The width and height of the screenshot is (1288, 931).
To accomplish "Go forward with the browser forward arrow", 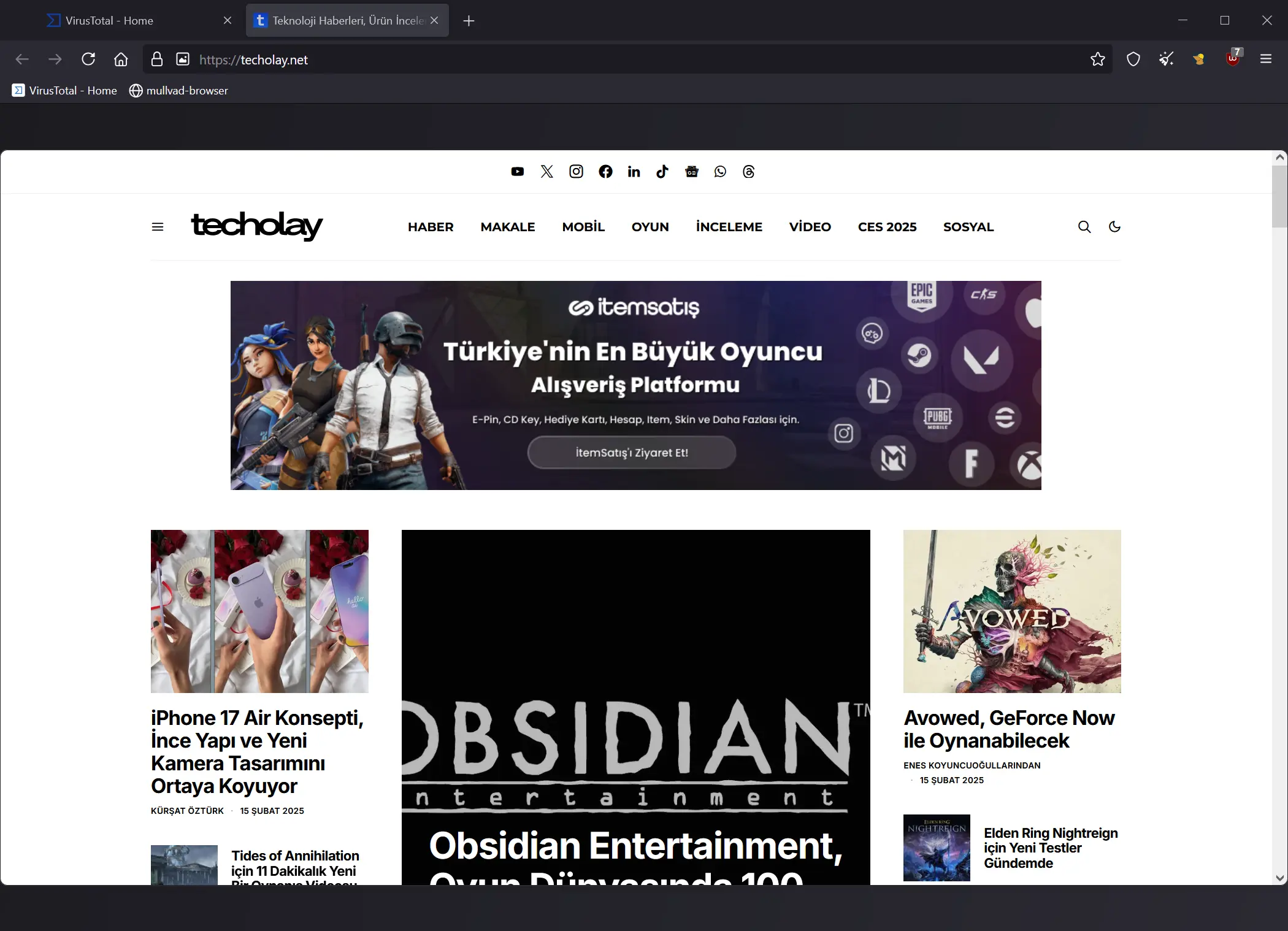I will point(55,59).
